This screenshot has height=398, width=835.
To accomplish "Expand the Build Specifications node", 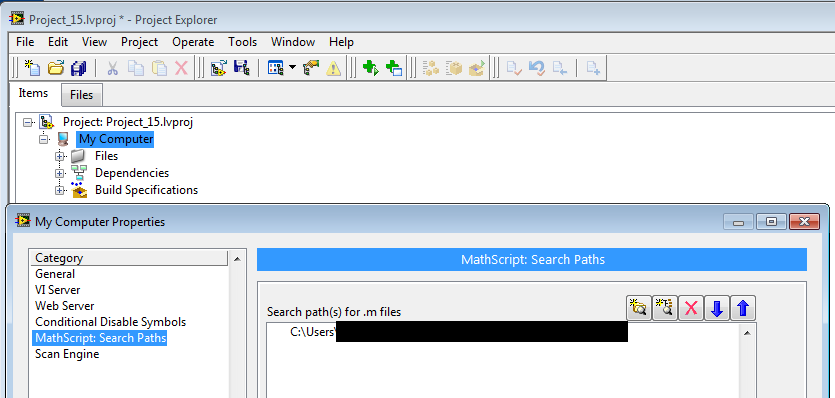I will (x=60, y=190).
